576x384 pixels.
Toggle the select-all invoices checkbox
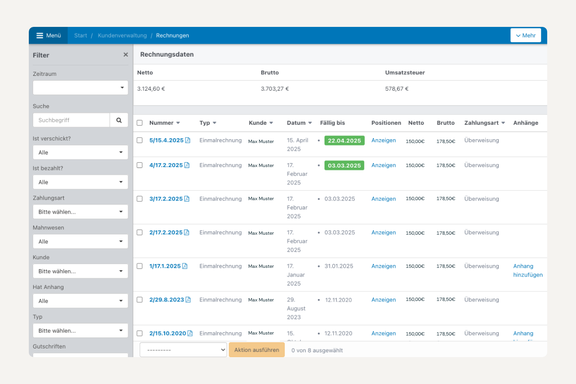click(x=140, y=123)
